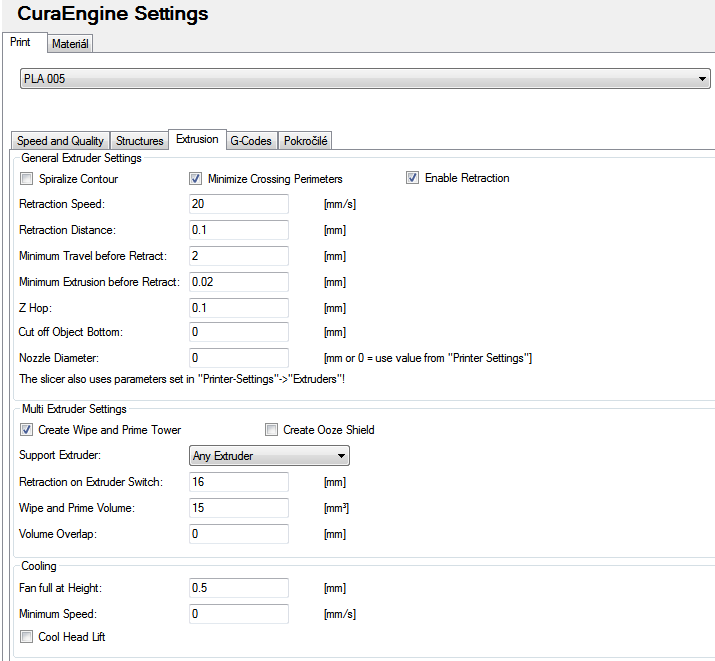
Task: Open the PLA 005 profile dropdown
Action: click(x=365, y=79)
